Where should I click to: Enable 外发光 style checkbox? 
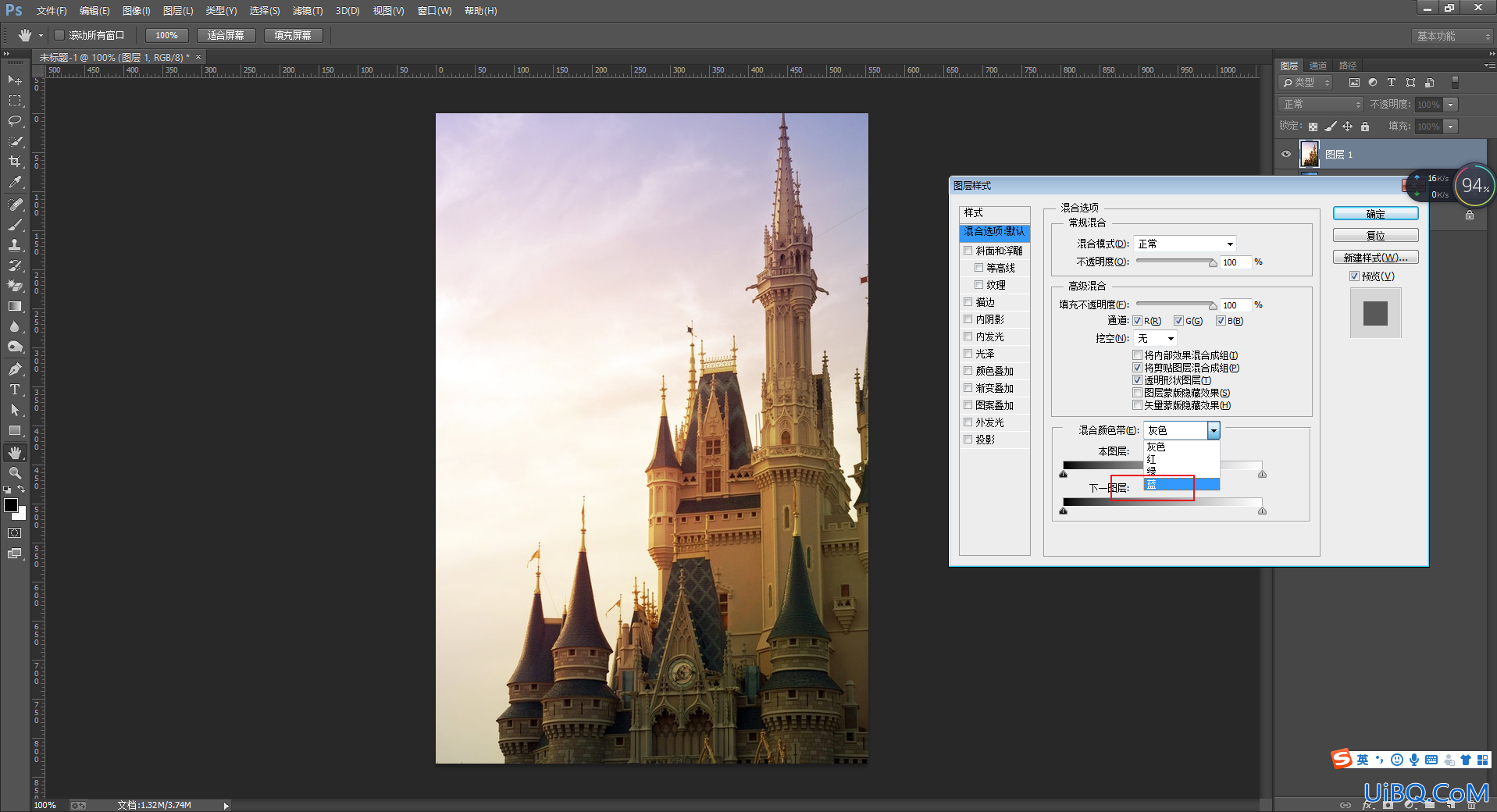click(x=968, y=422)
